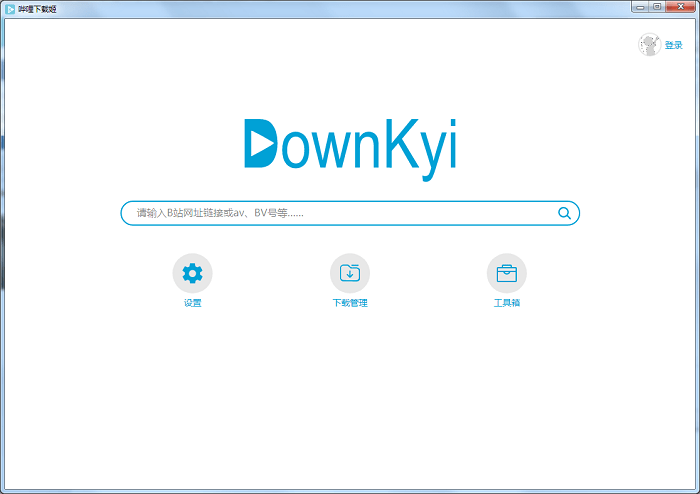Open the toolbox icon
This screenshot has width=700, height=494.
tap(507, 273)
